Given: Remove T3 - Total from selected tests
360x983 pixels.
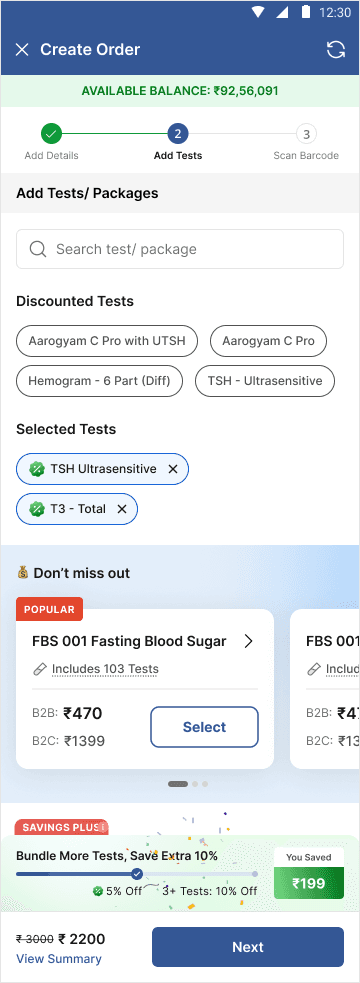Looking at the screenshot, I should pos(122,509).
